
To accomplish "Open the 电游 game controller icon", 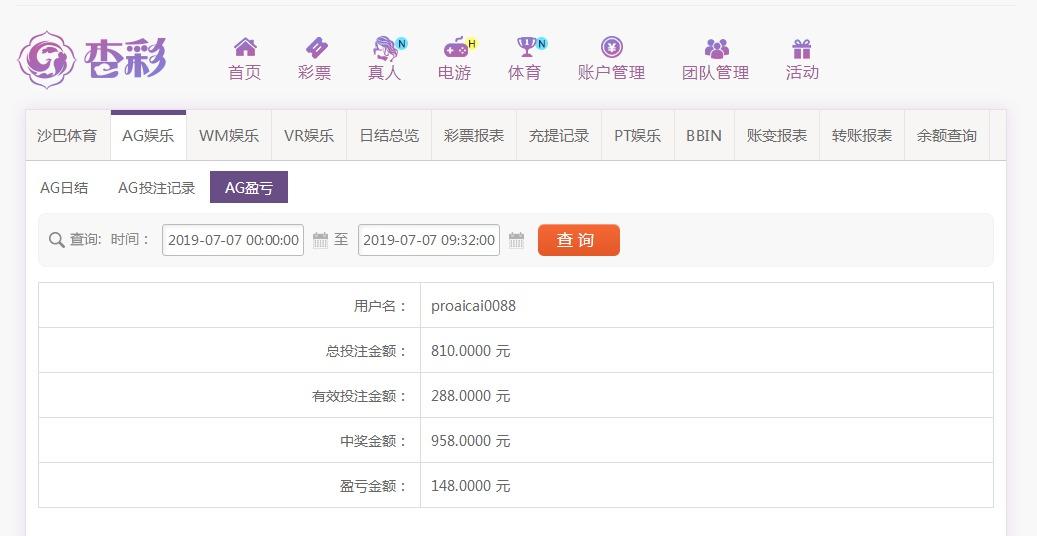I will tap(456, 48).
